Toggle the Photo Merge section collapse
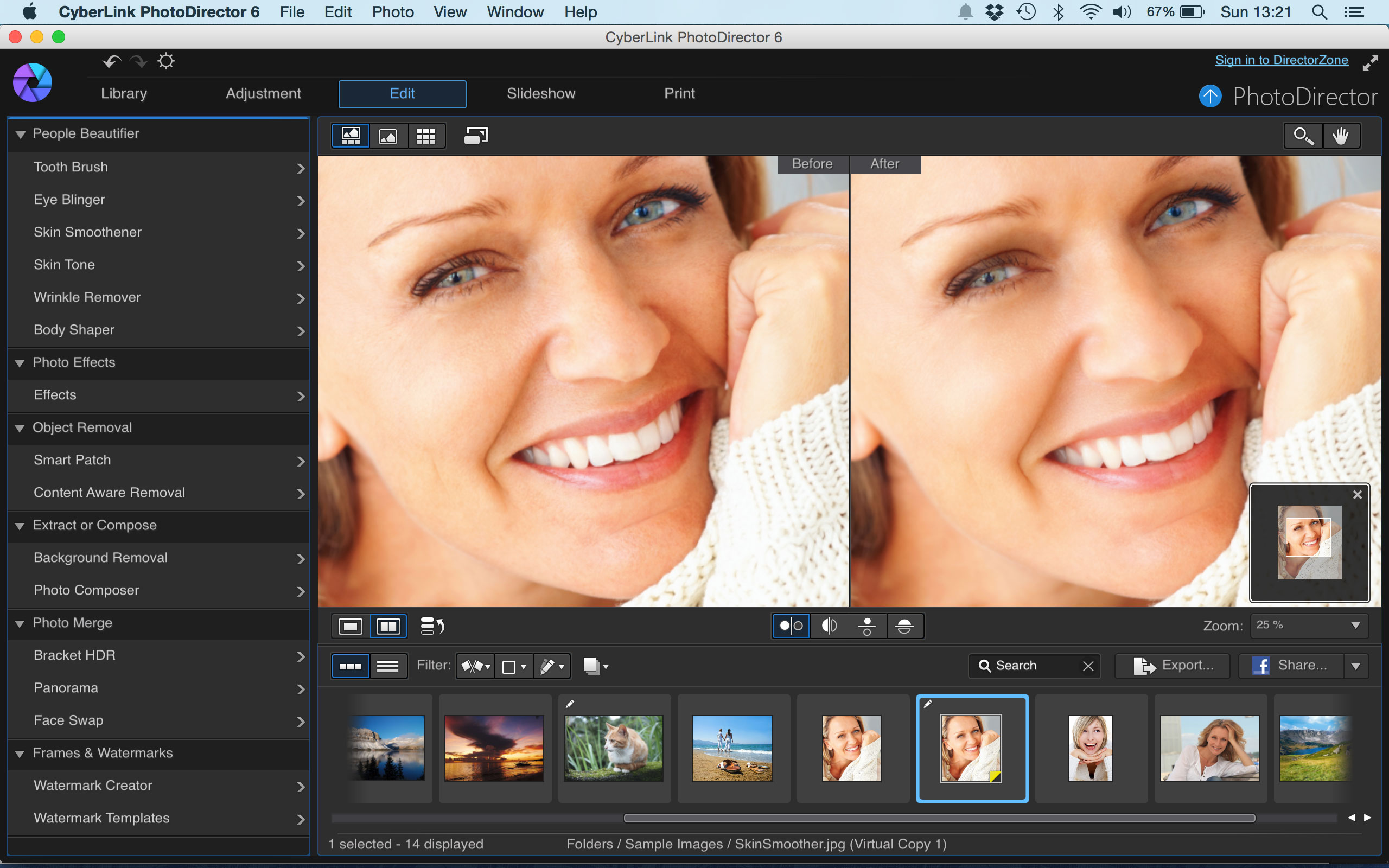The image size is (1389, 868). pyautogui.click(x=19, y=623)
